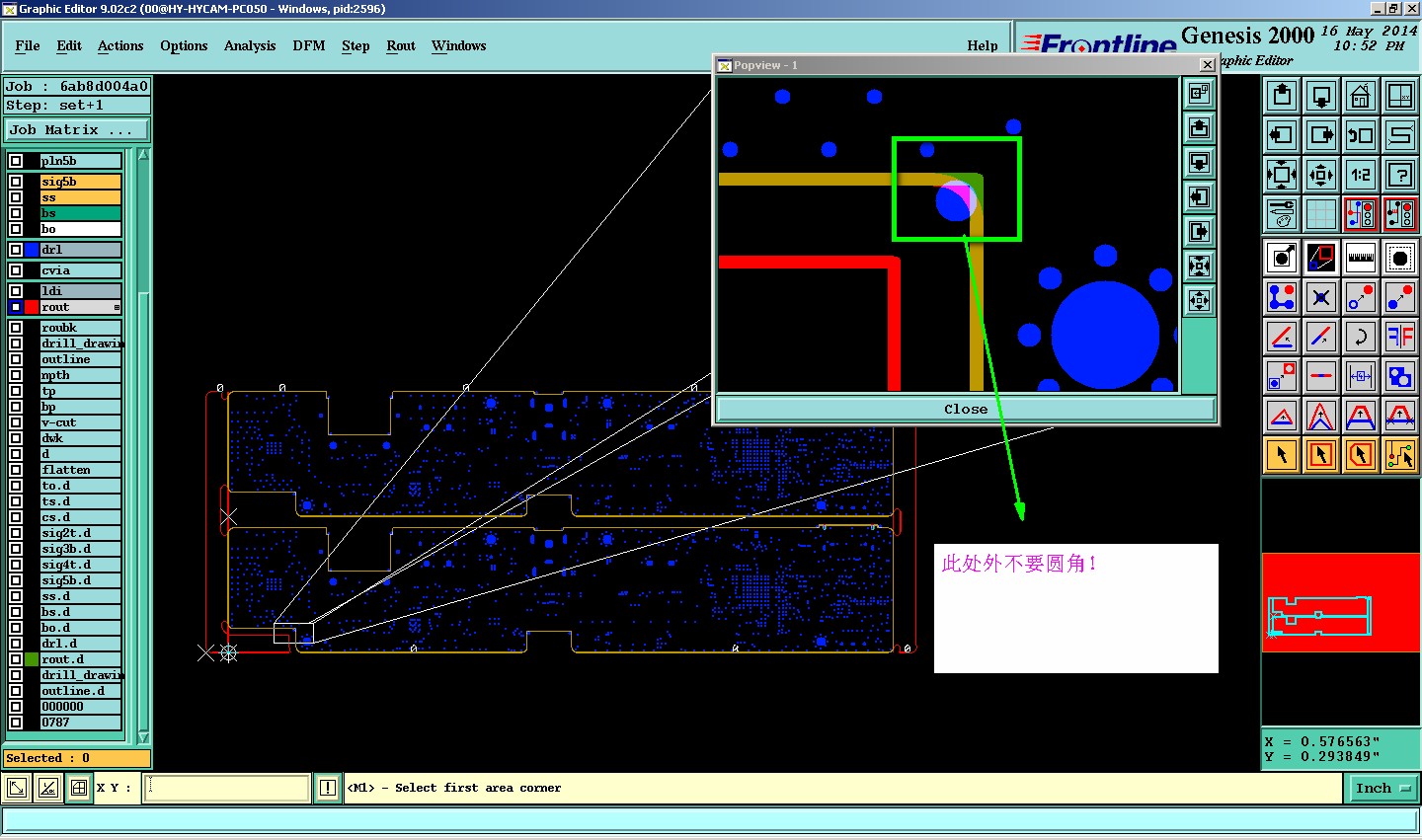Select the connected blue nodes tool icon

tap(1282, 297)
